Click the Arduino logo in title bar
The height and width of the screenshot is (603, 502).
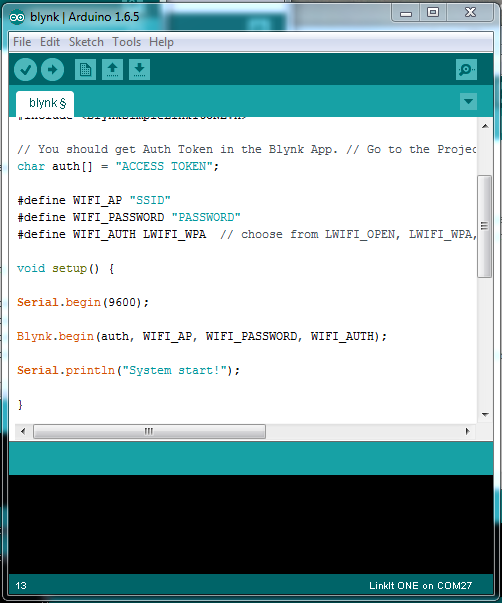click(17, 17)
